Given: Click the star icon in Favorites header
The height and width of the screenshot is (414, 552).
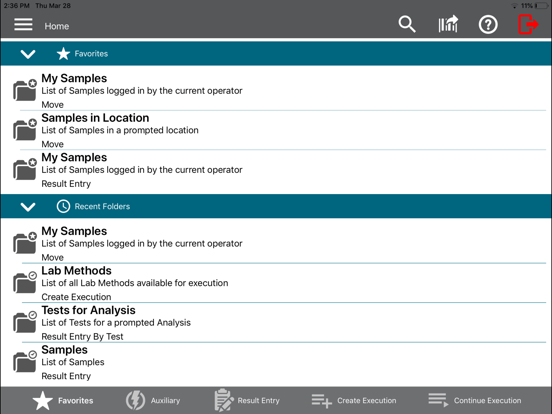Looking at the screenshot, I should click(x=63, y=54).
